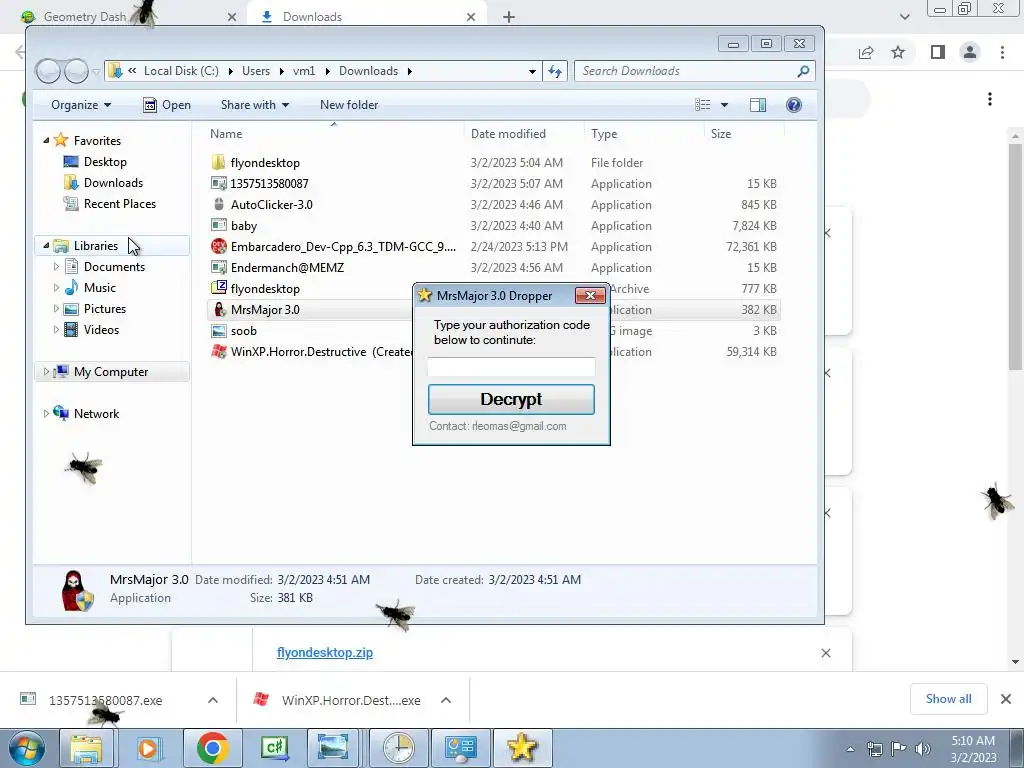Sort files by Date modified column

click(x=508, y=134)
